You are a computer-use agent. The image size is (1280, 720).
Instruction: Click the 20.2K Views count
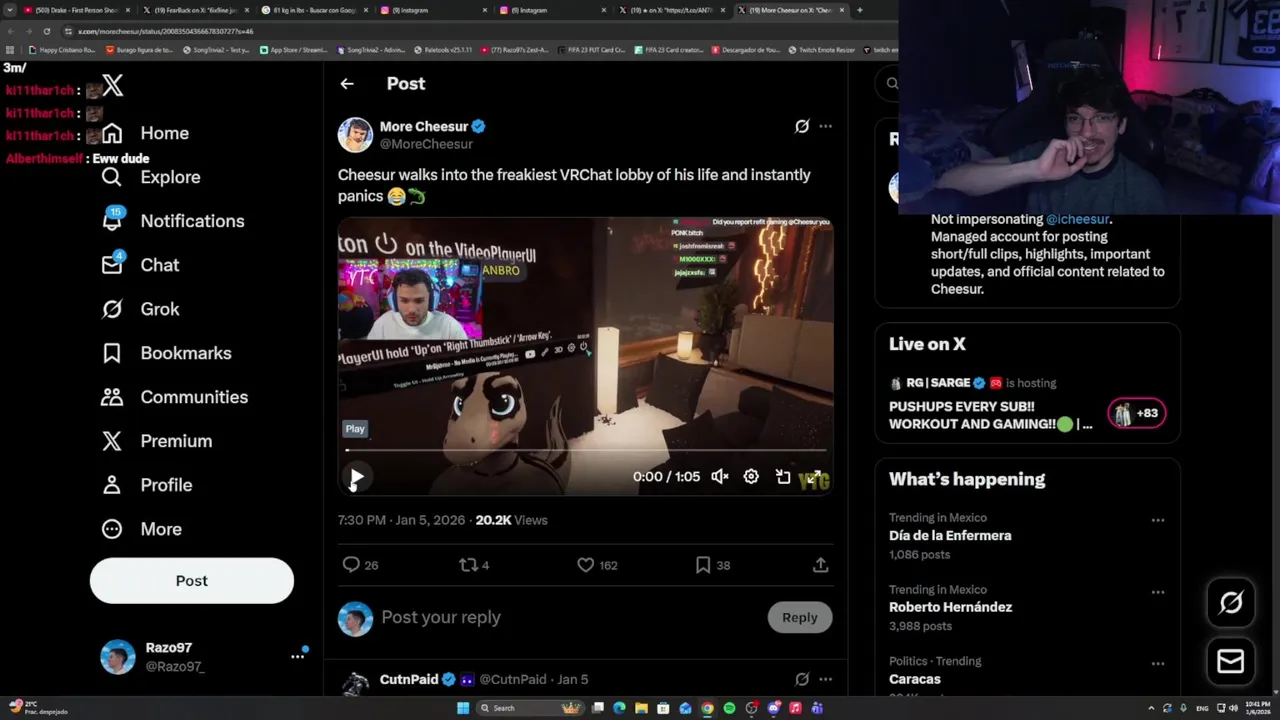click(x=511, y=520)
